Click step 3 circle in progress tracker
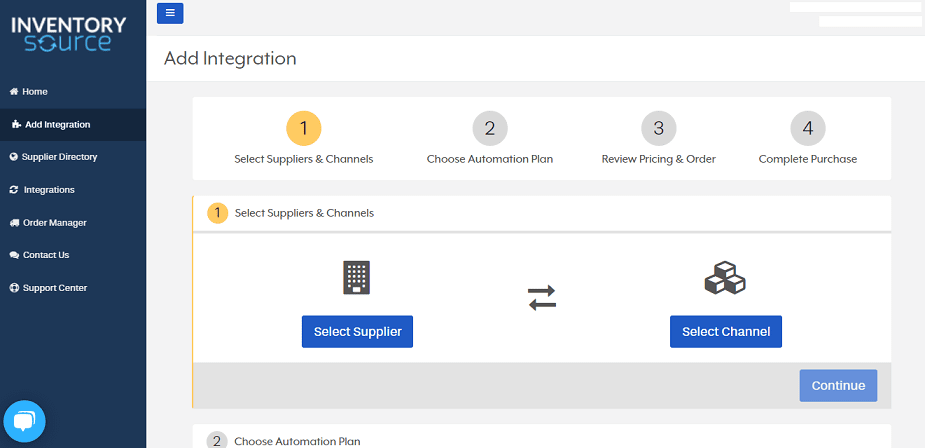This screenshot has width=925, height=448. point(658,128)
